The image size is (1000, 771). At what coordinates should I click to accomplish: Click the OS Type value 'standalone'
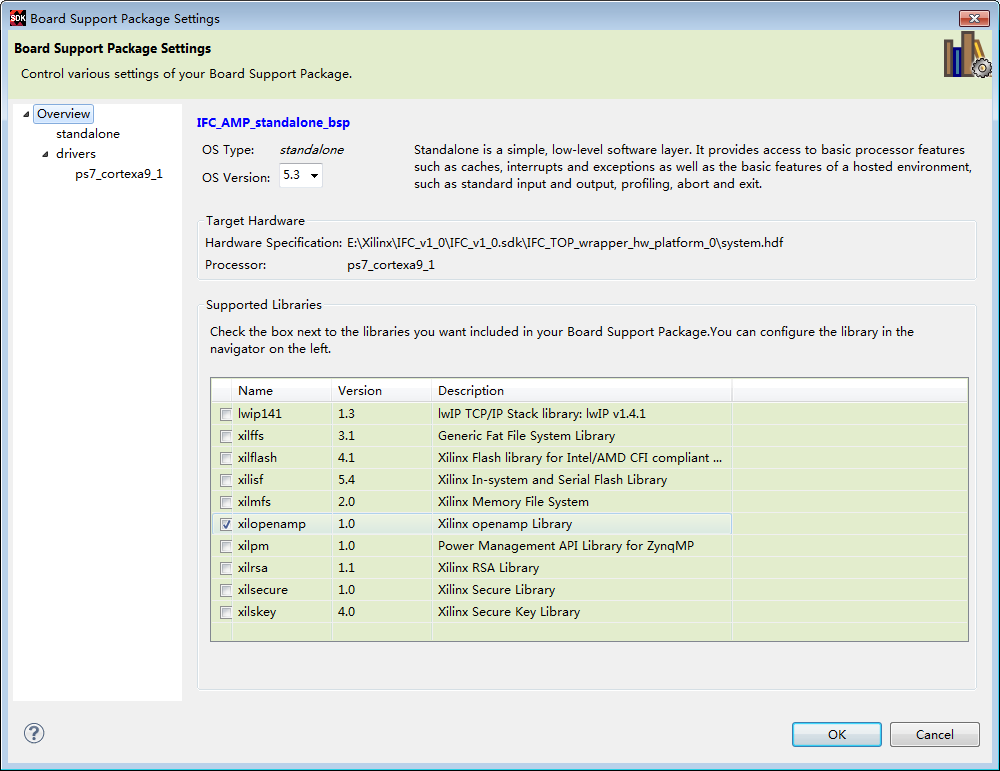pos(311,150)
